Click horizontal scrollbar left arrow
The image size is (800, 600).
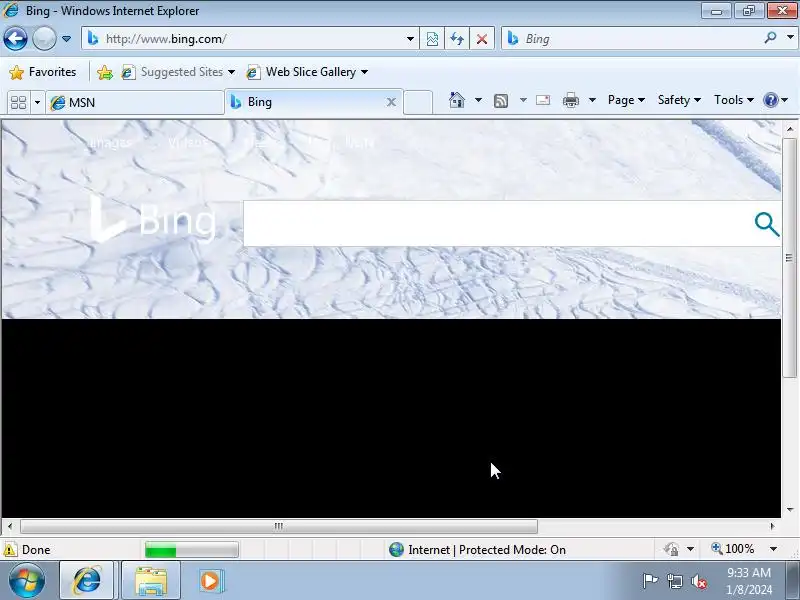[x=10, y=526]
